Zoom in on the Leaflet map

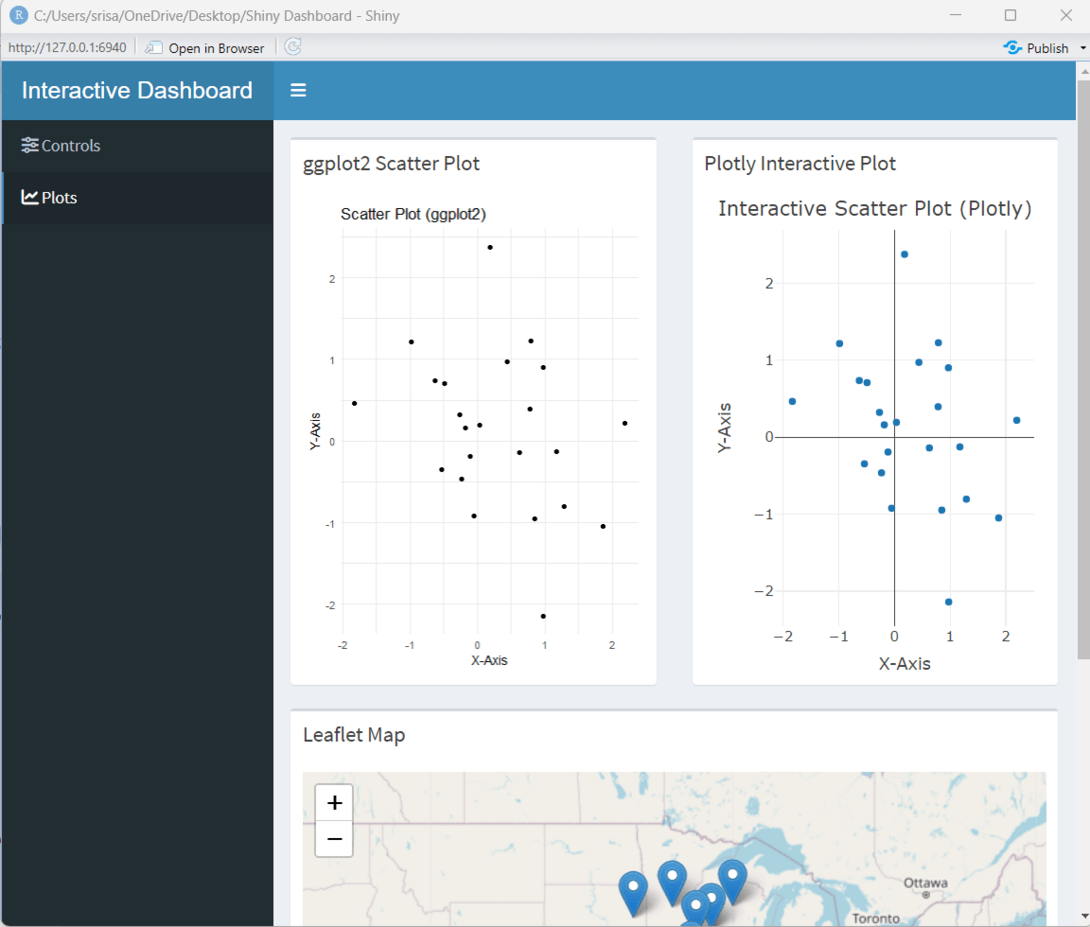(x=334, y=802)
